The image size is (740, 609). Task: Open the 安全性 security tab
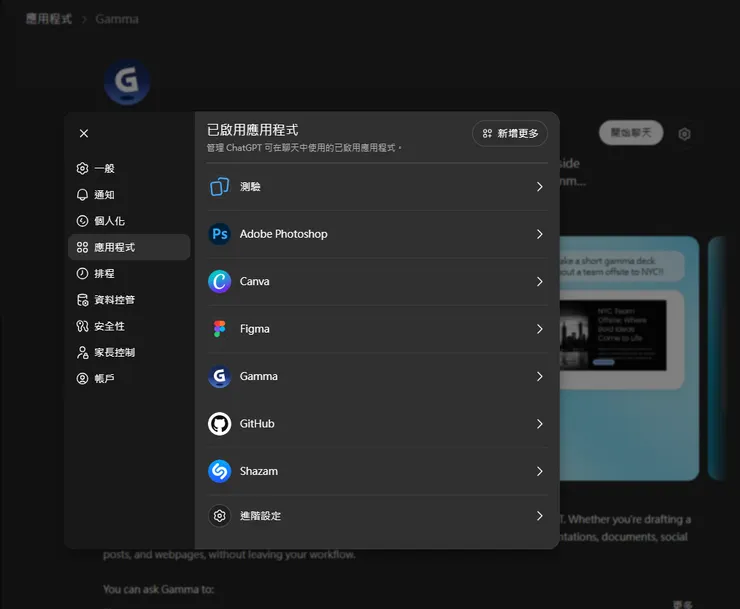point(129,326)
